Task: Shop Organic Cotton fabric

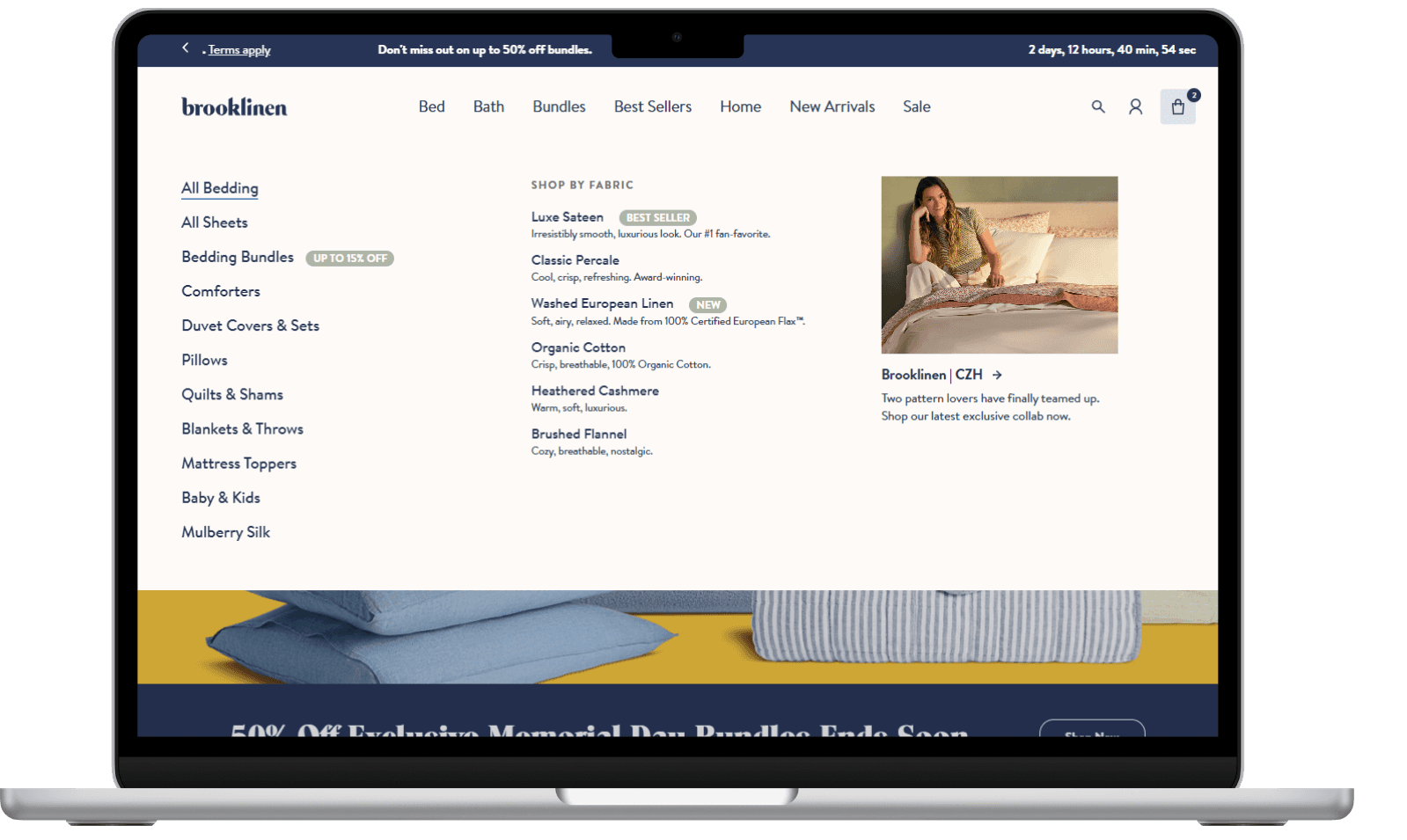Action: click(578, 347)
